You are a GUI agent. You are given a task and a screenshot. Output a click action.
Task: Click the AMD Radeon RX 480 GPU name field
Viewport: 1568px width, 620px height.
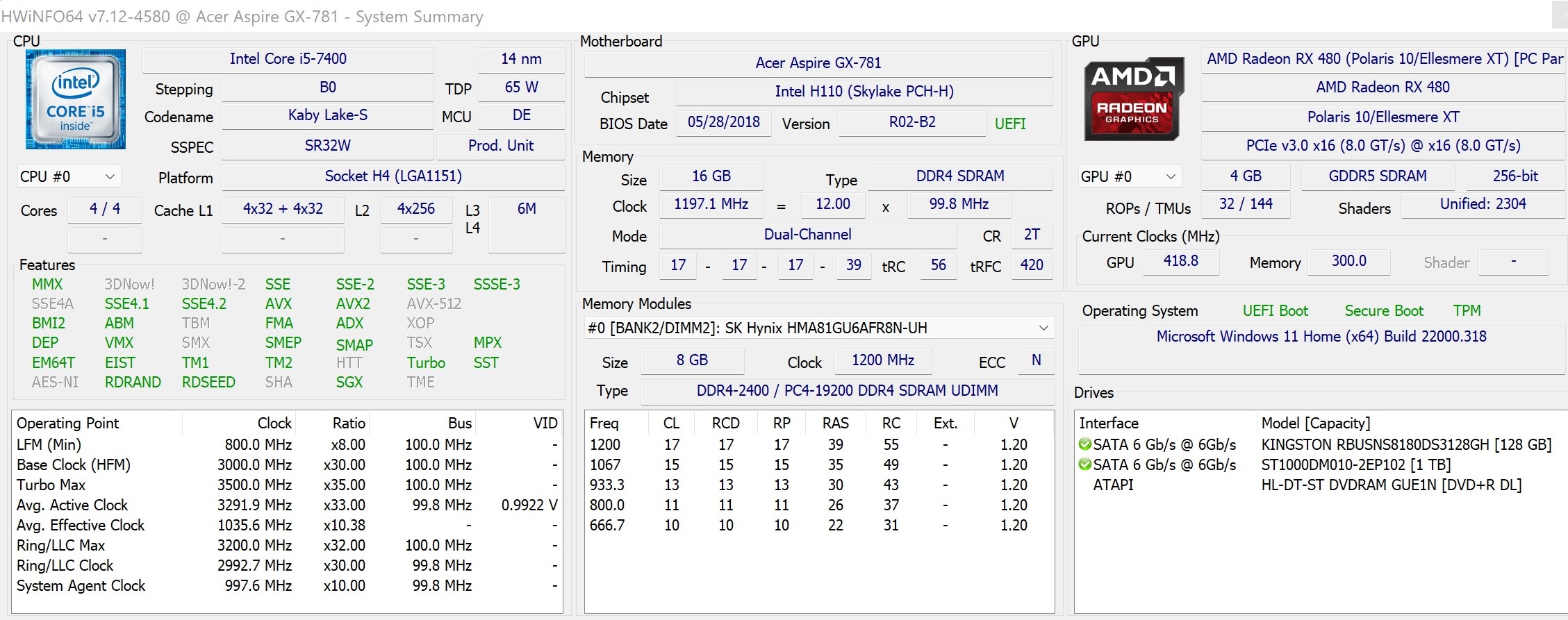[1383, 87]
